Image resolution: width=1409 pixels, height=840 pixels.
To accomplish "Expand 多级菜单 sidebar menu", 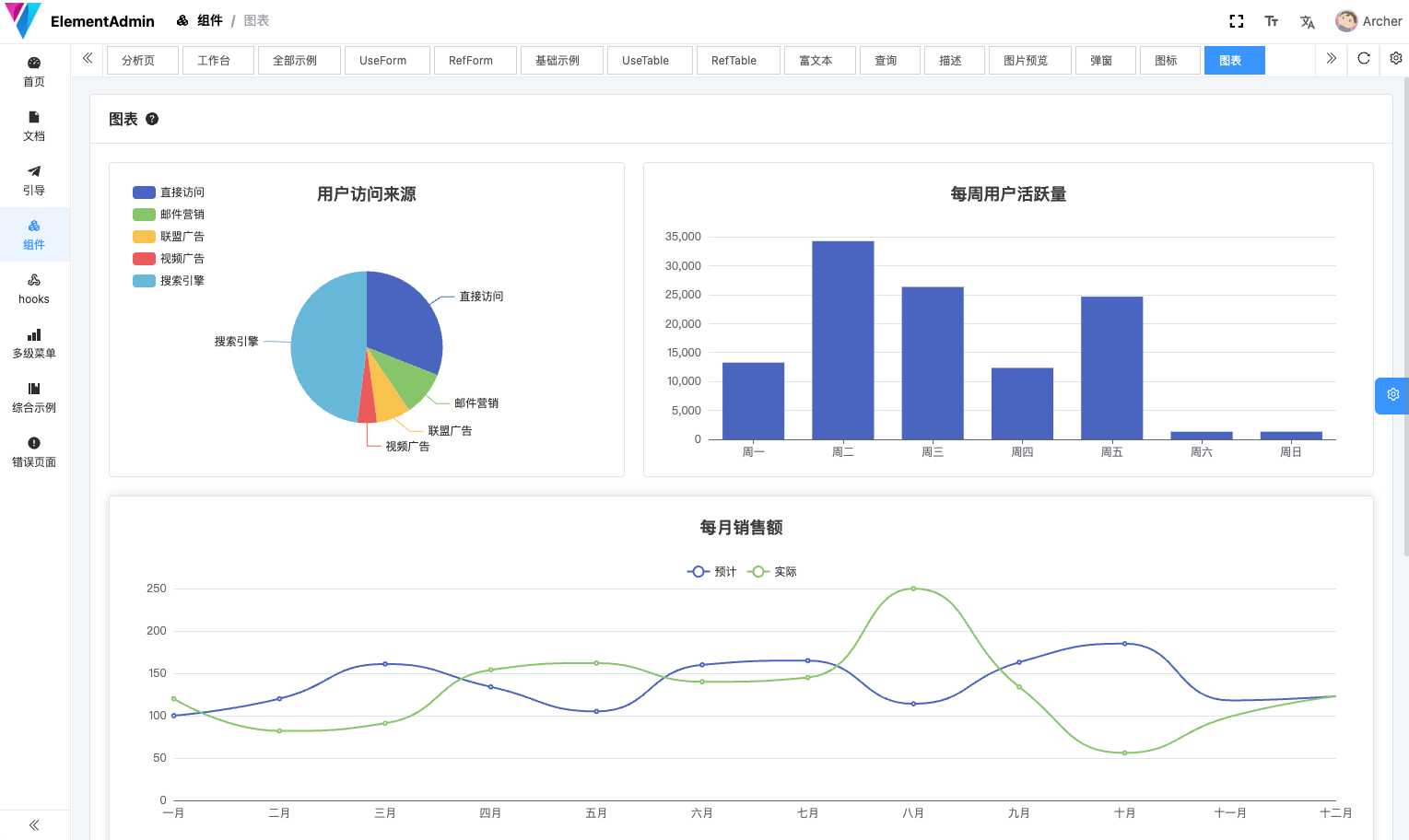I will (x=34, y=344).
